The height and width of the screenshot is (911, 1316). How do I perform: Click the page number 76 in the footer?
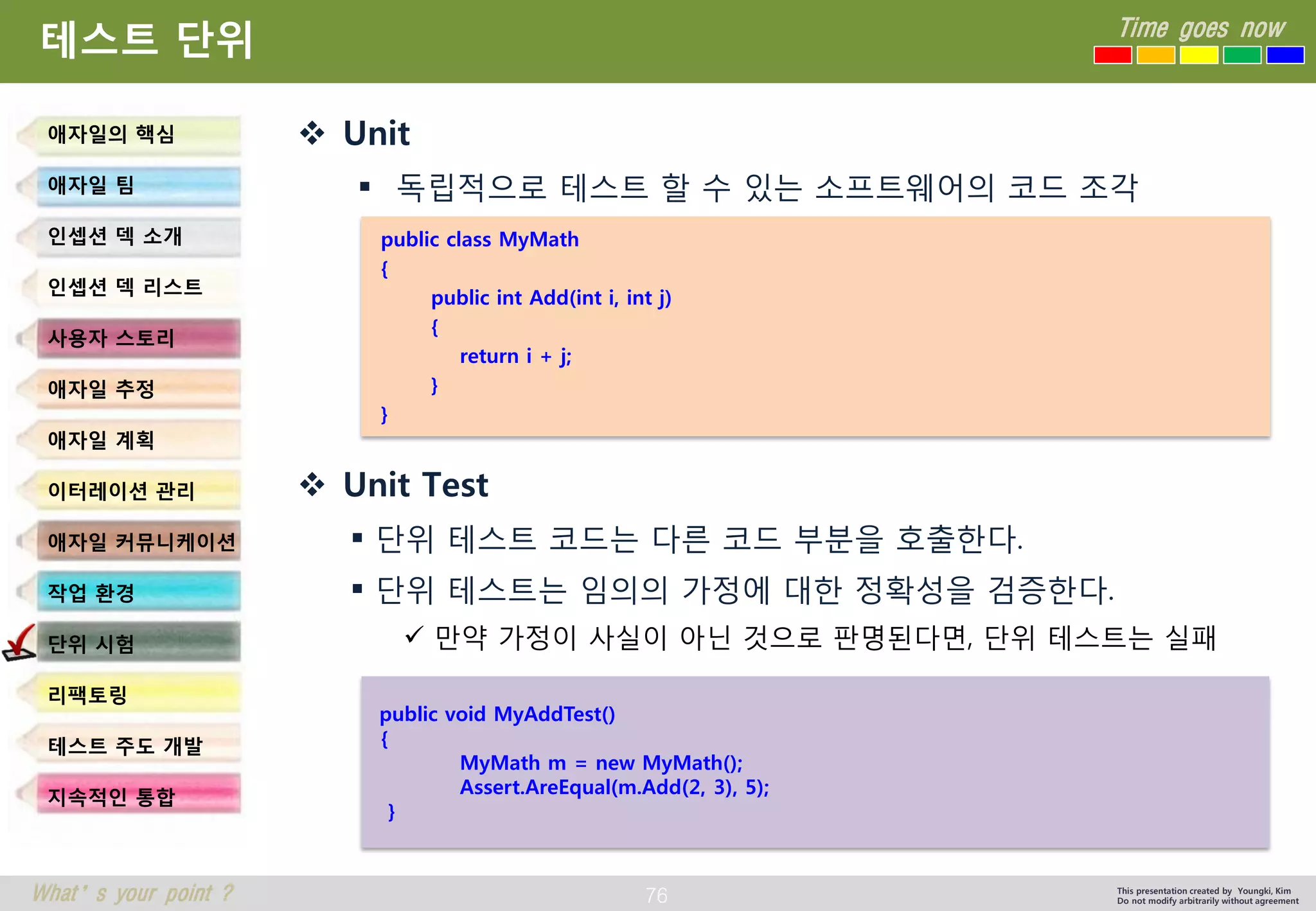point(656,895)
